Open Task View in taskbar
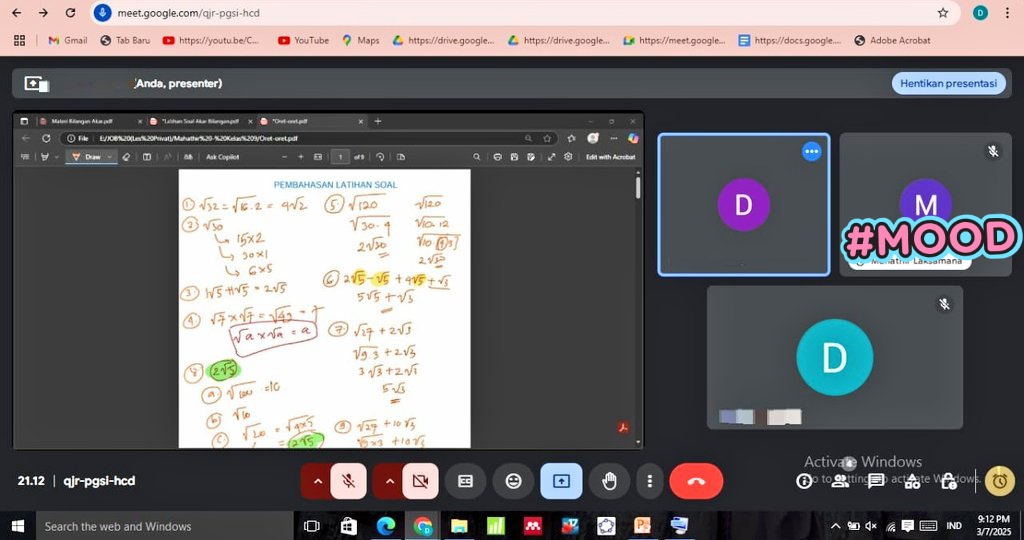Screen dimensions: 1024x540 312,526
